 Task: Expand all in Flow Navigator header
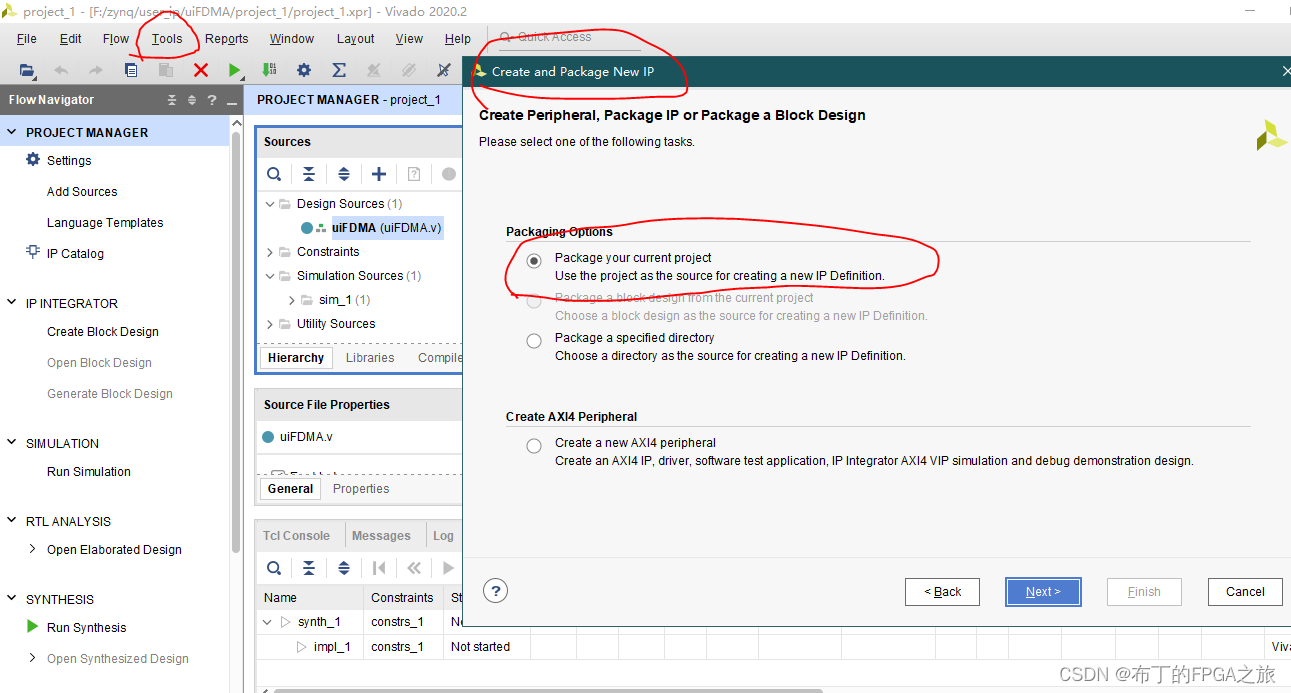192,100
